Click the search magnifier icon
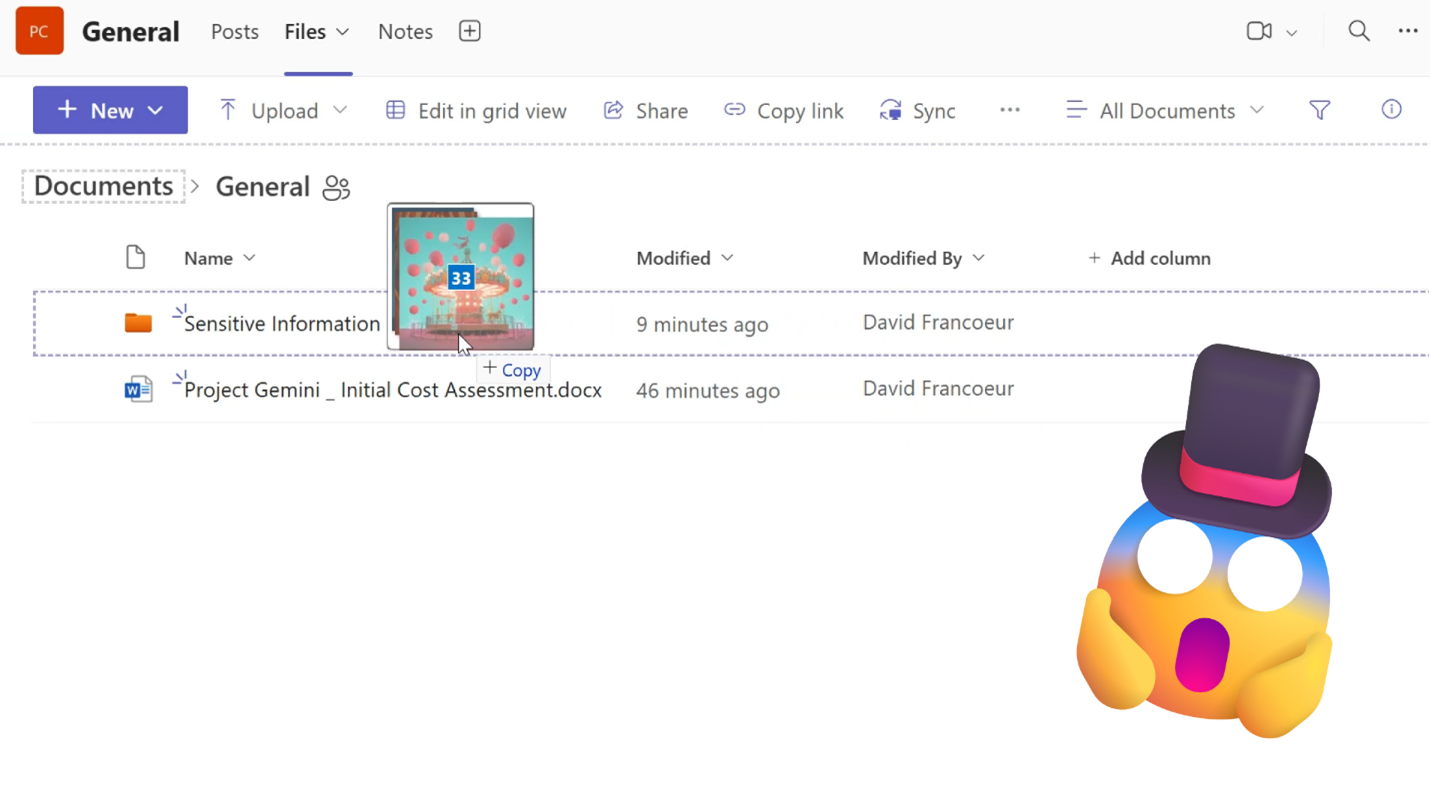This screenshot has width=1430, height=809. click(x=1358, y=31)
